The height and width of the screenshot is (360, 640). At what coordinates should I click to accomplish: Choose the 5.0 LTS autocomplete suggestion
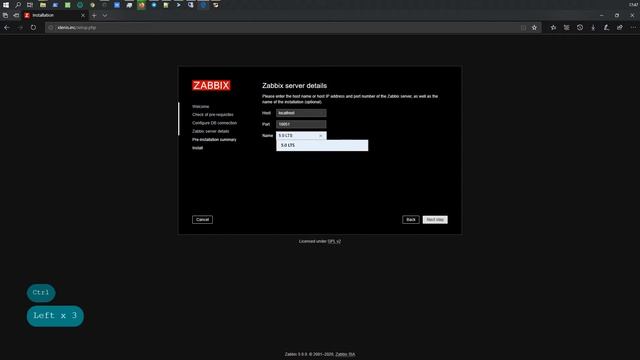coord(322,145)
